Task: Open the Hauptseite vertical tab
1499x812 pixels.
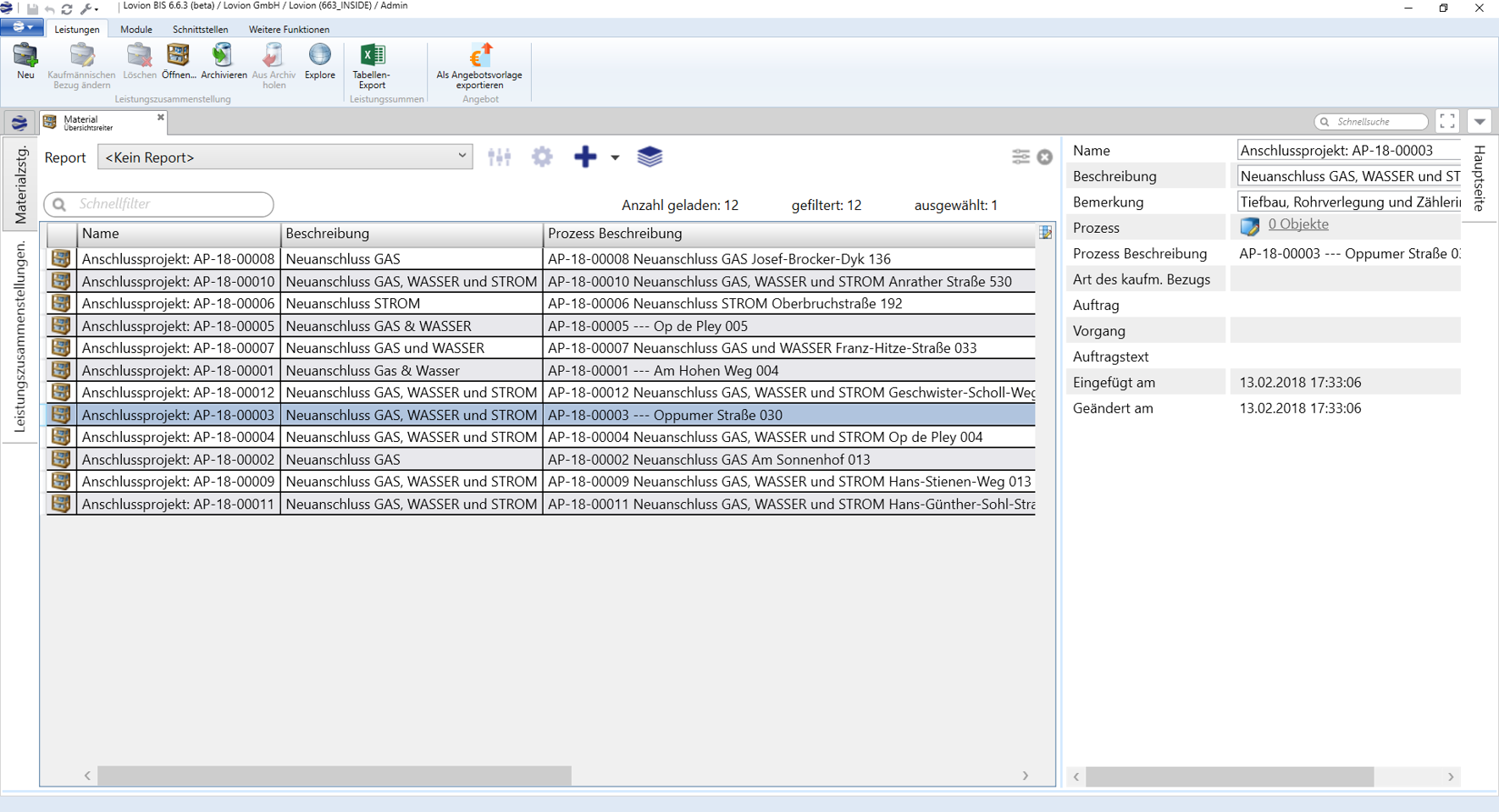Action: 1479,179
